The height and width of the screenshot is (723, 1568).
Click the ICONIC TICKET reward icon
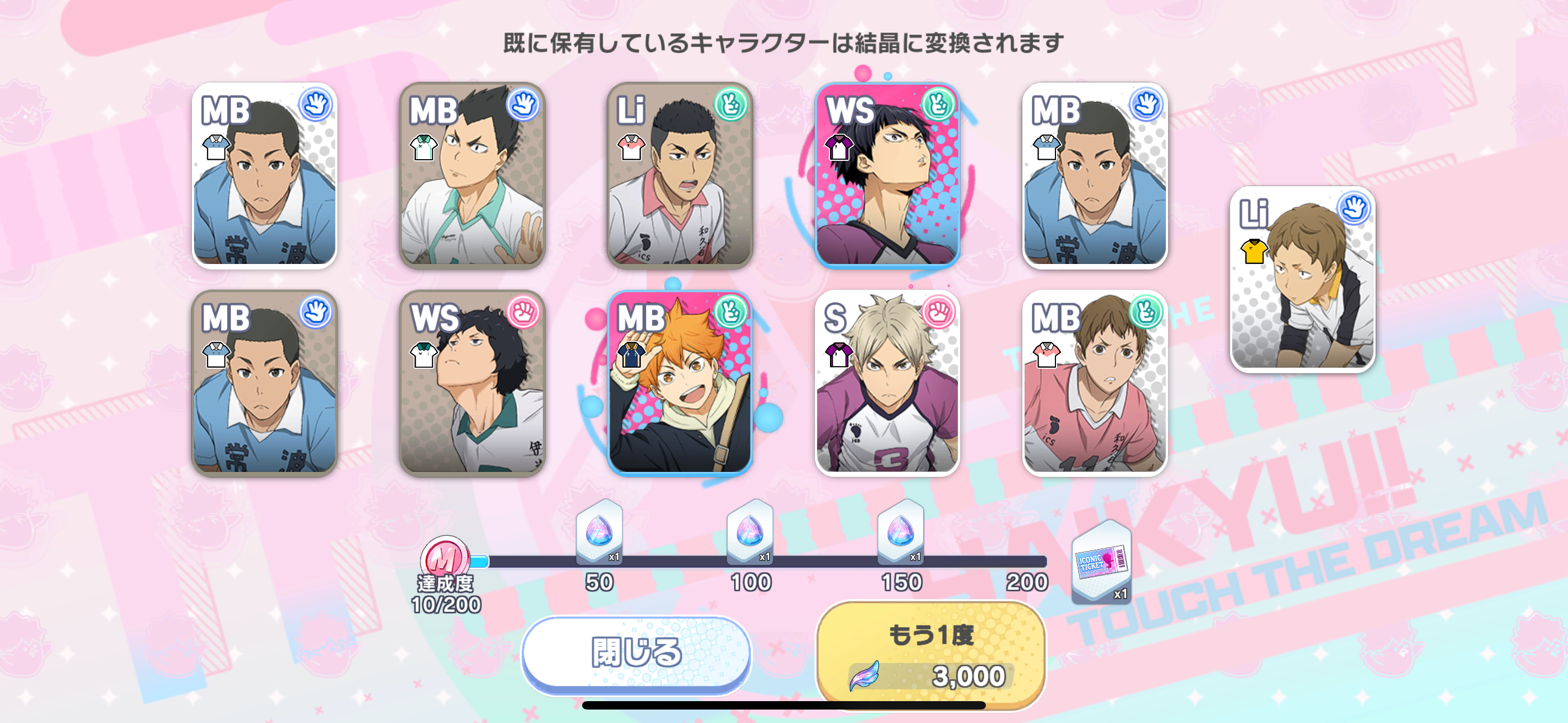click(x=1102, y=562)
